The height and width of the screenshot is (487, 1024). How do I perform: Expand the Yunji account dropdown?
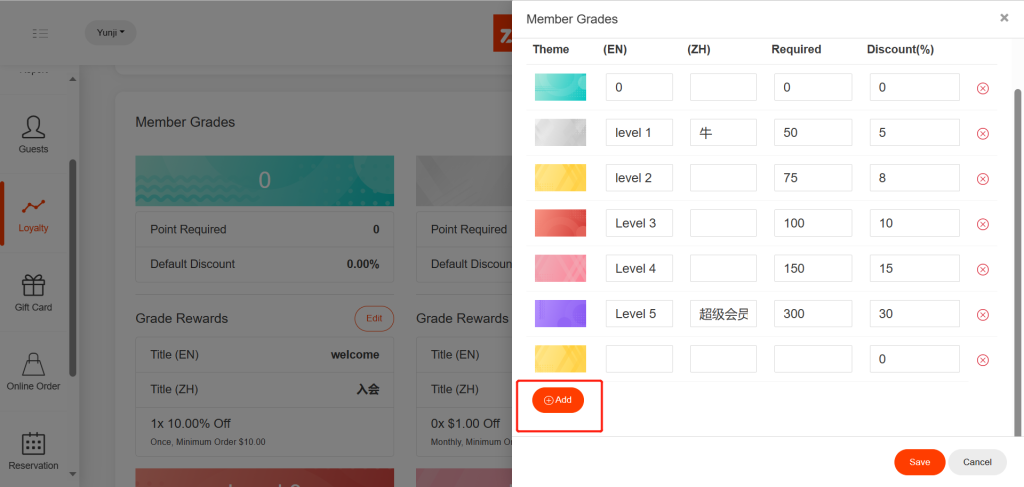[110, 33]
